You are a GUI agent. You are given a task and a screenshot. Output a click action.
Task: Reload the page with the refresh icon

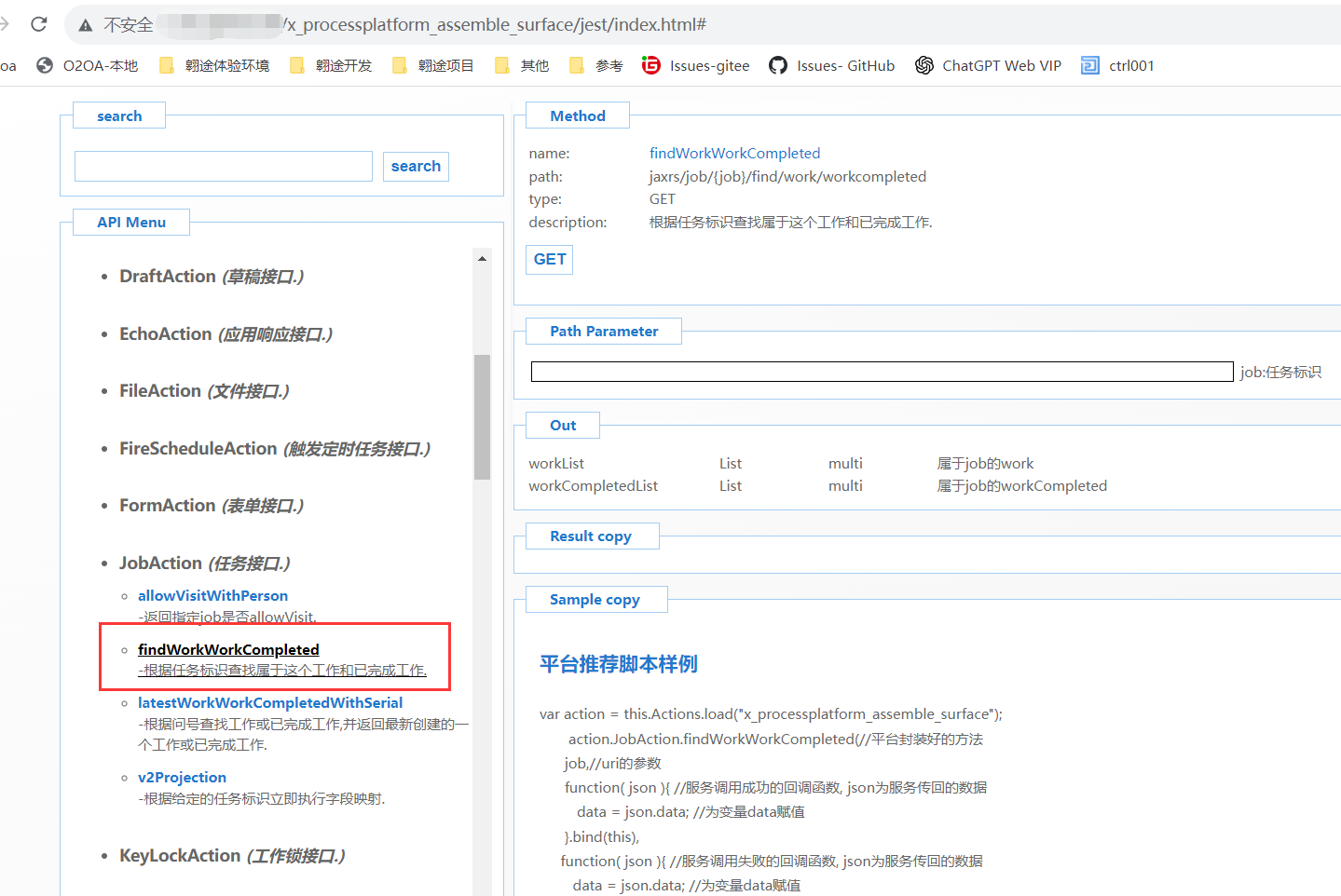point(38,24)
